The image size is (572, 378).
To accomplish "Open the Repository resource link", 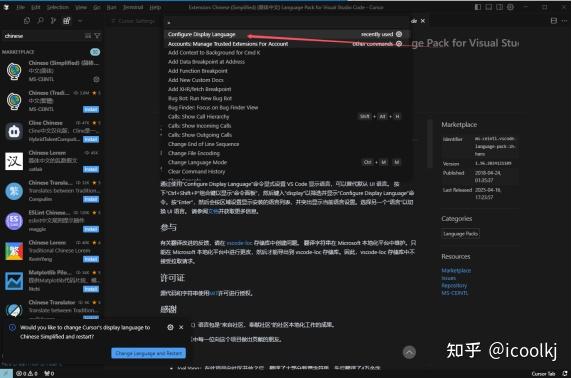I will 454,285.
